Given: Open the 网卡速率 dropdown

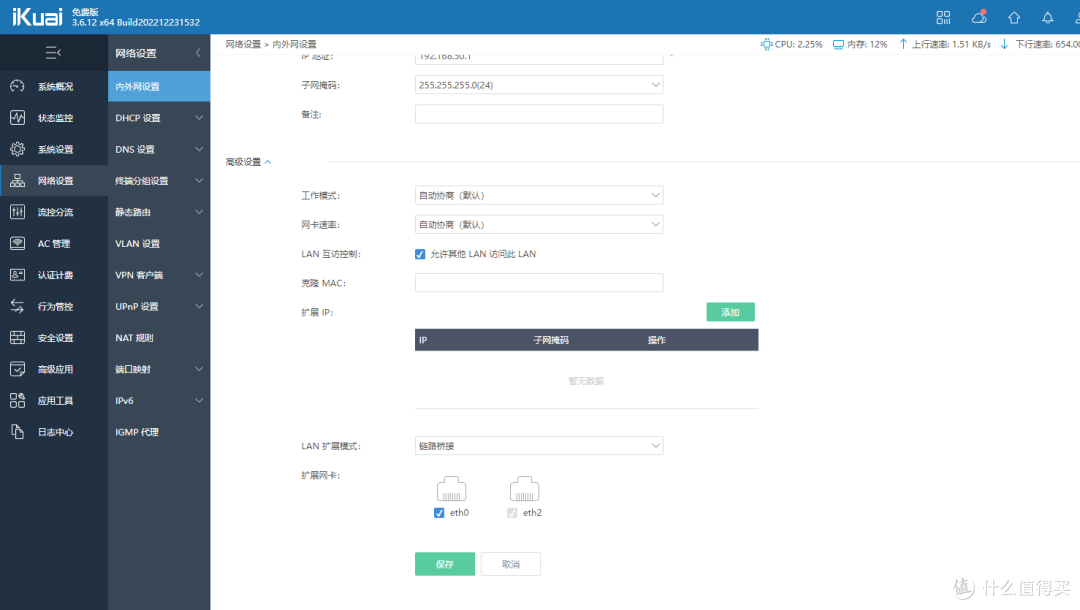Looking at the screenshot, I should point(539,224).
